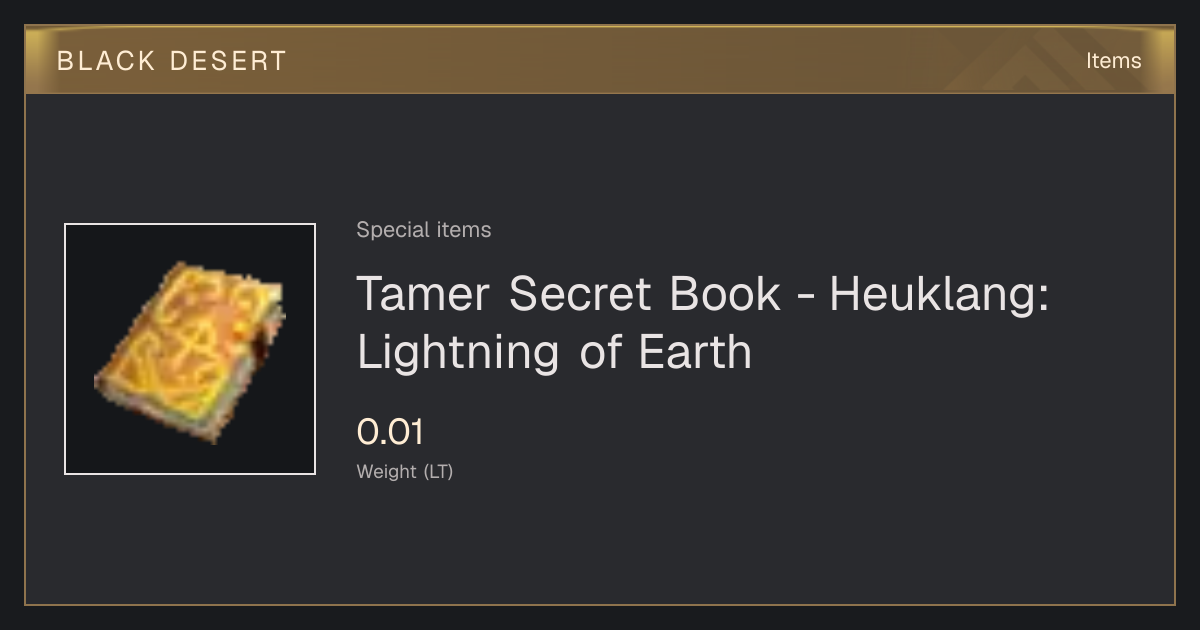
Task: Open the Items section link
Action: 1113,61
